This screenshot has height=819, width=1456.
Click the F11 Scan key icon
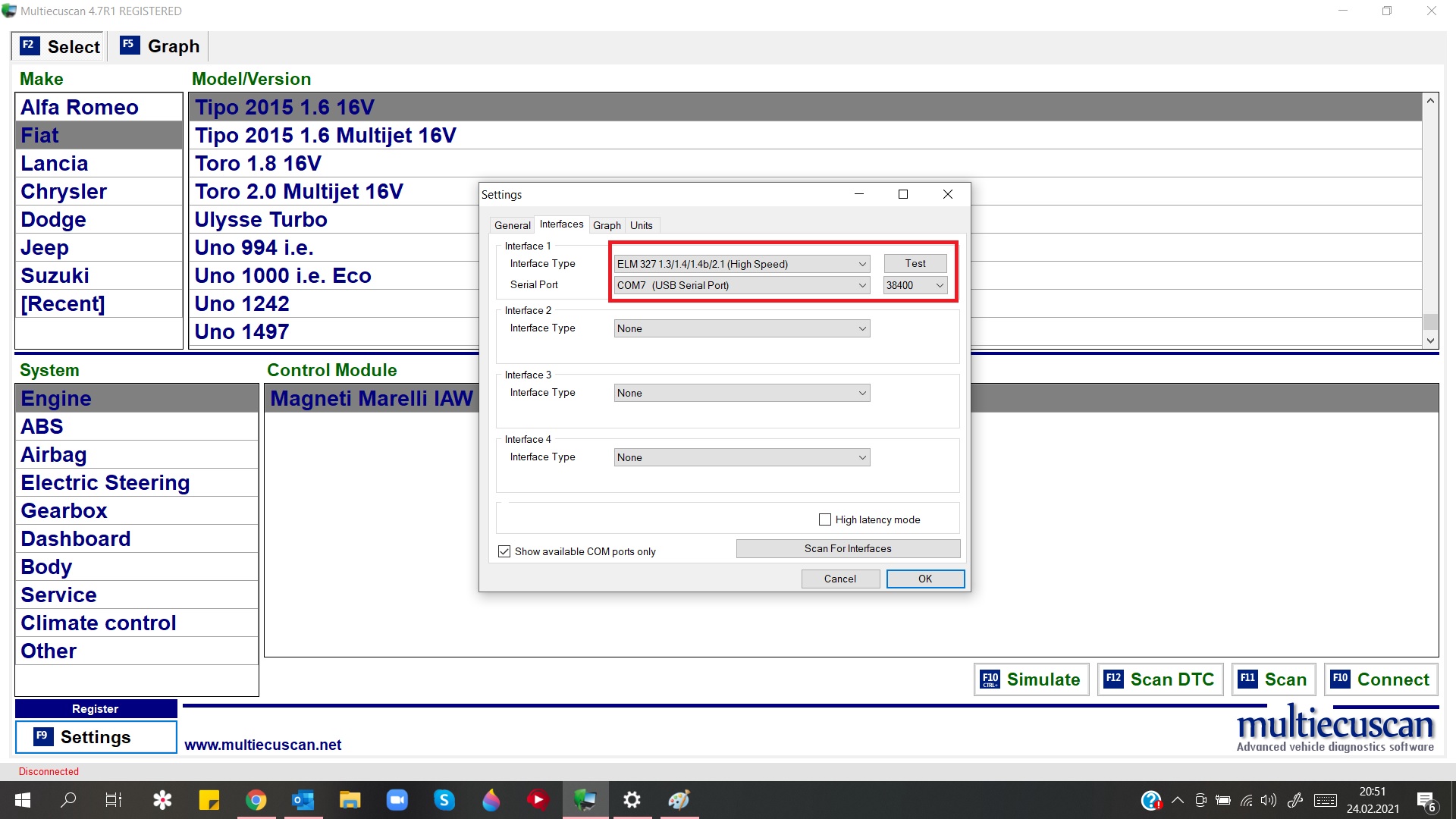pos(1247,679)
